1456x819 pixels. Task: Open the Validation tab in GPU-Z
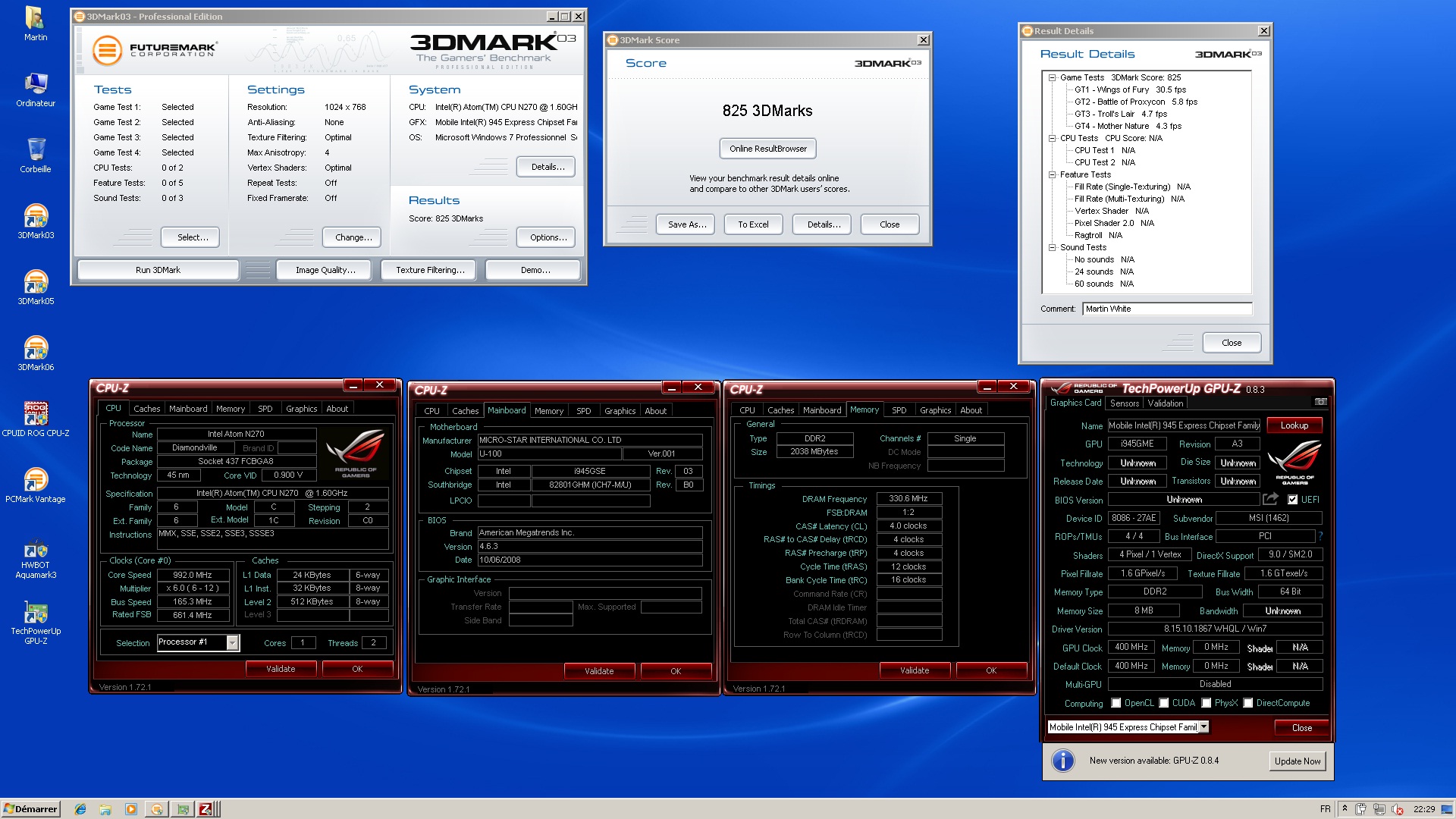click(x=1166, y=403)
